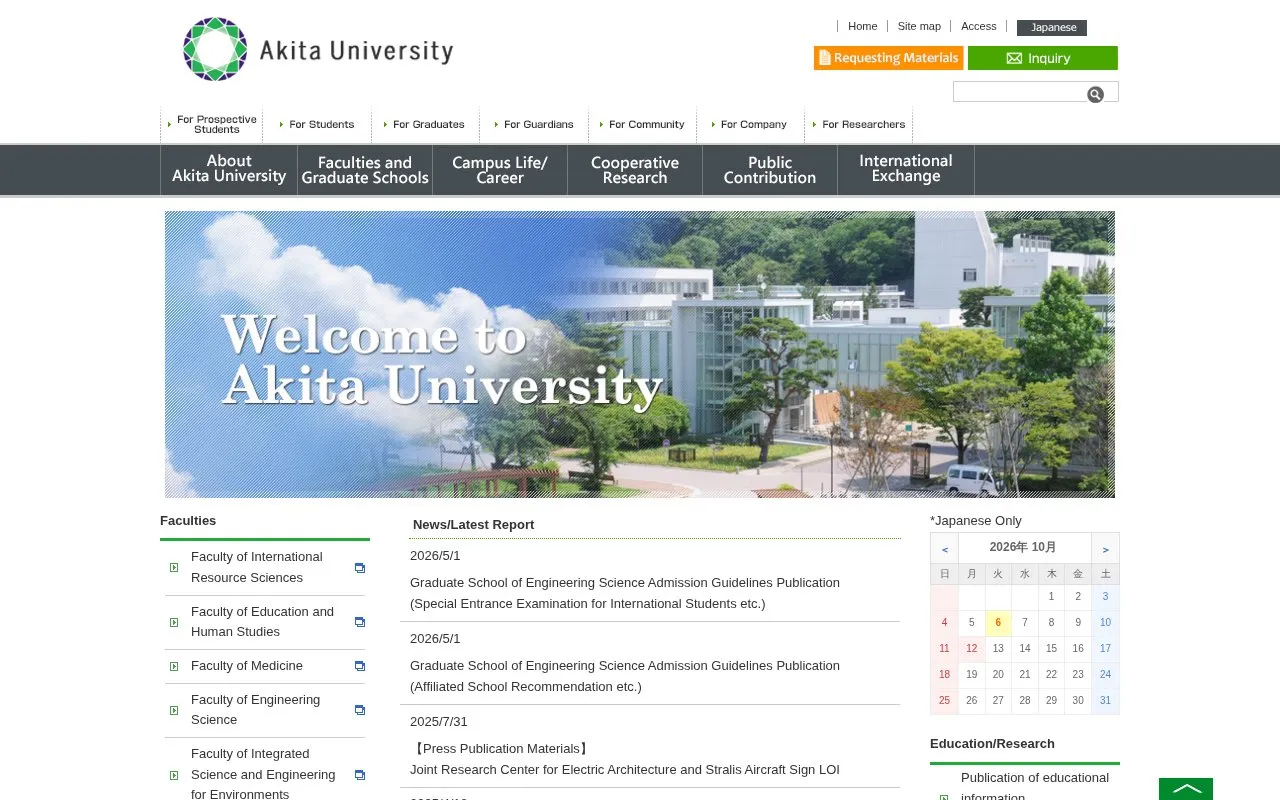Focus the site search input field

[1019, 92]
